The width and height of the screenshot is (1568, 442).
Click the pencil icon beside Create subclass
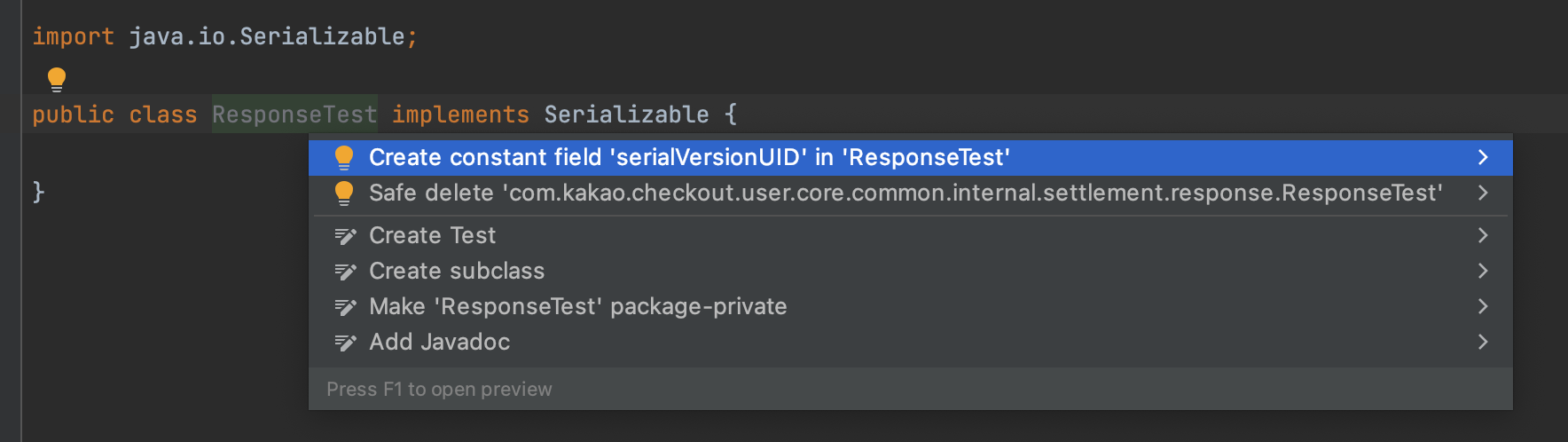345,272
